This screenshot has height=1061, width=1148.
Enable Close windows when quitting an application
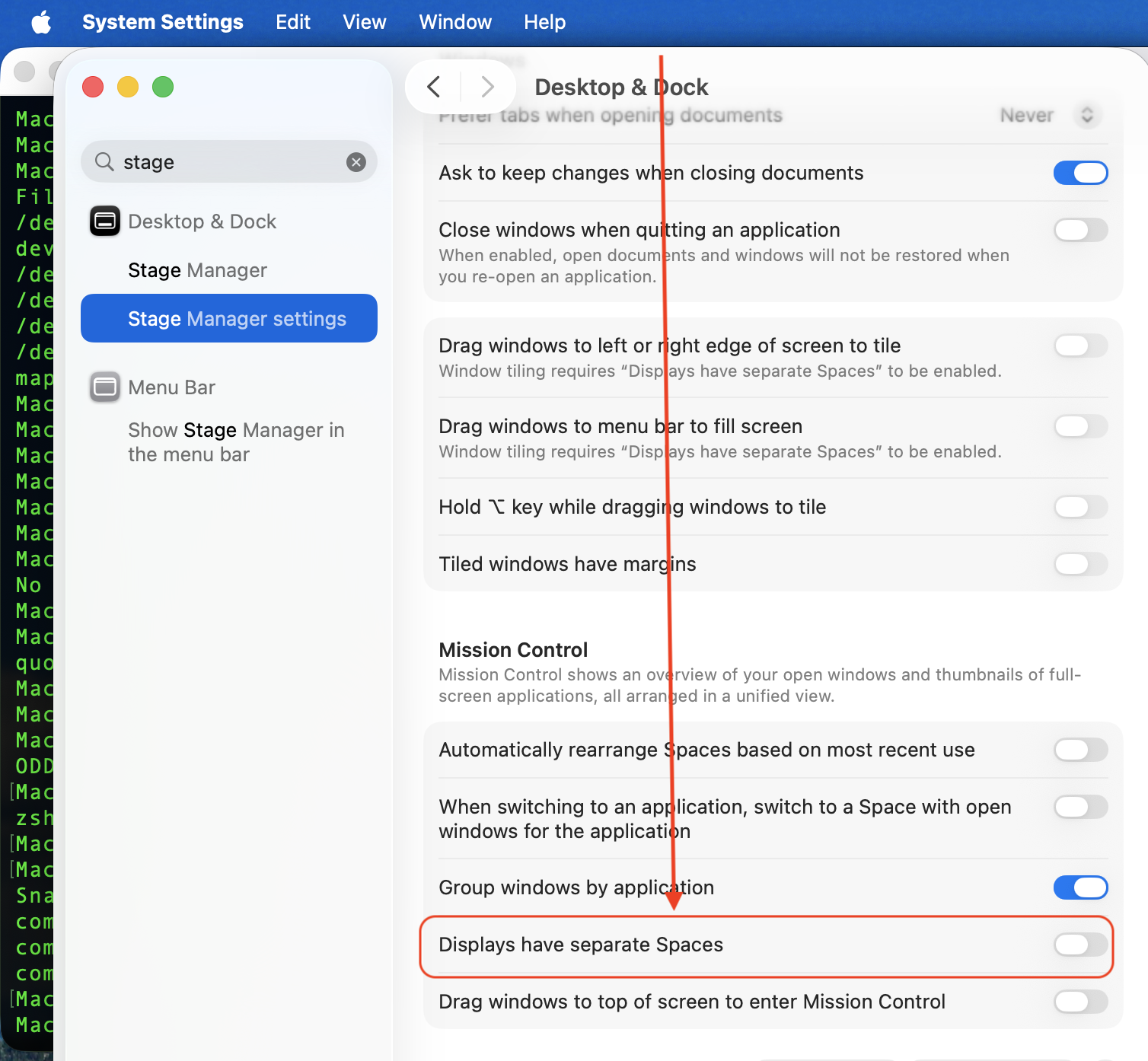tap(1080, 230)
